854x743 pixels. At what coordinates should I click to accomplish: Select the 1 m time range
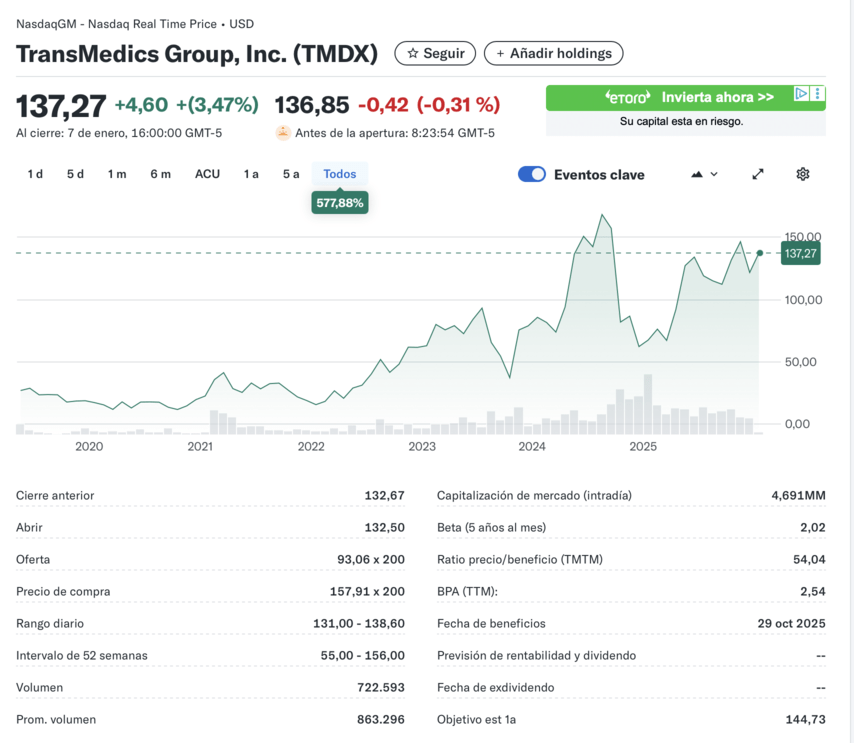coord(117,174)
